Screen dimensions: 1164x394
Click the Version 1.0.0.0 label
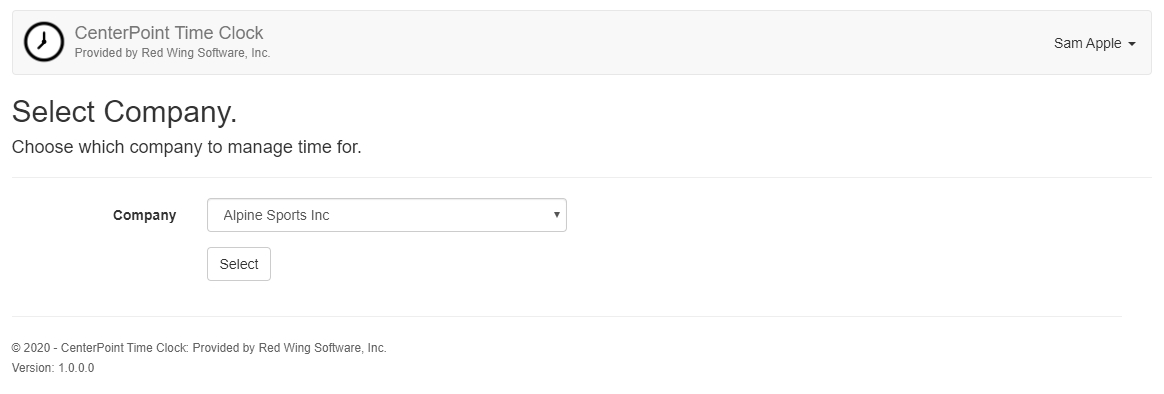[53, 368]
